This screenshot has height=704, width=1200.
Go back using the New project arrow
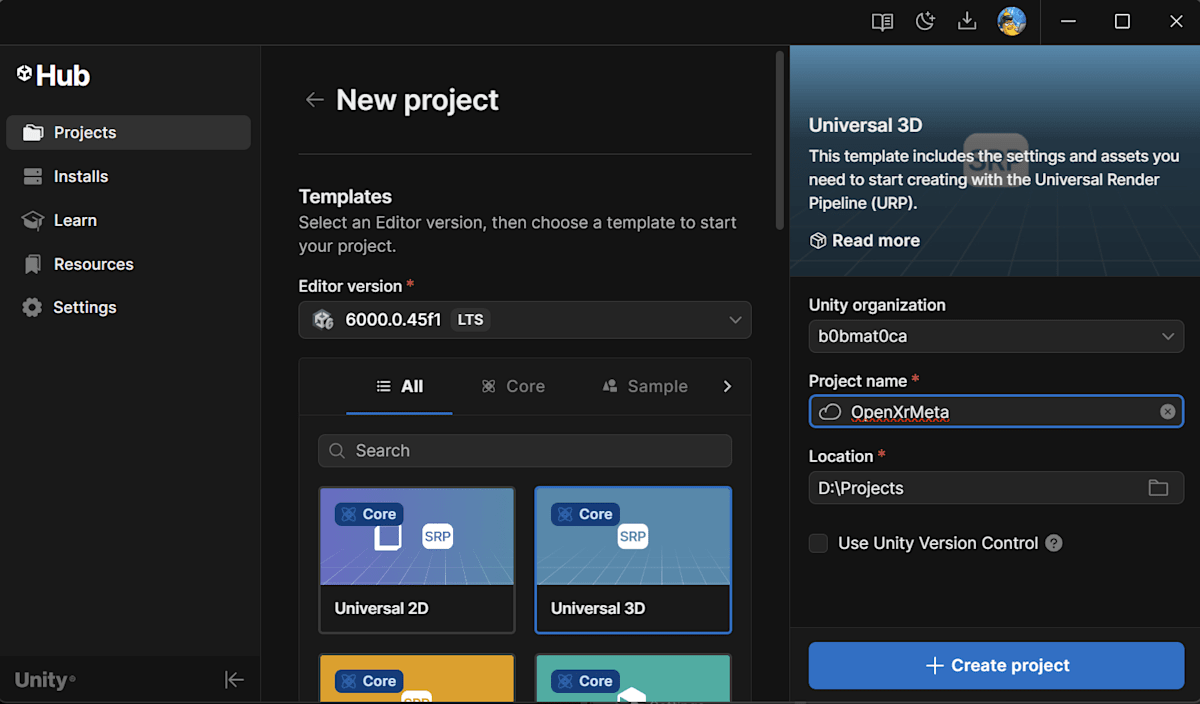pos(314,99)
